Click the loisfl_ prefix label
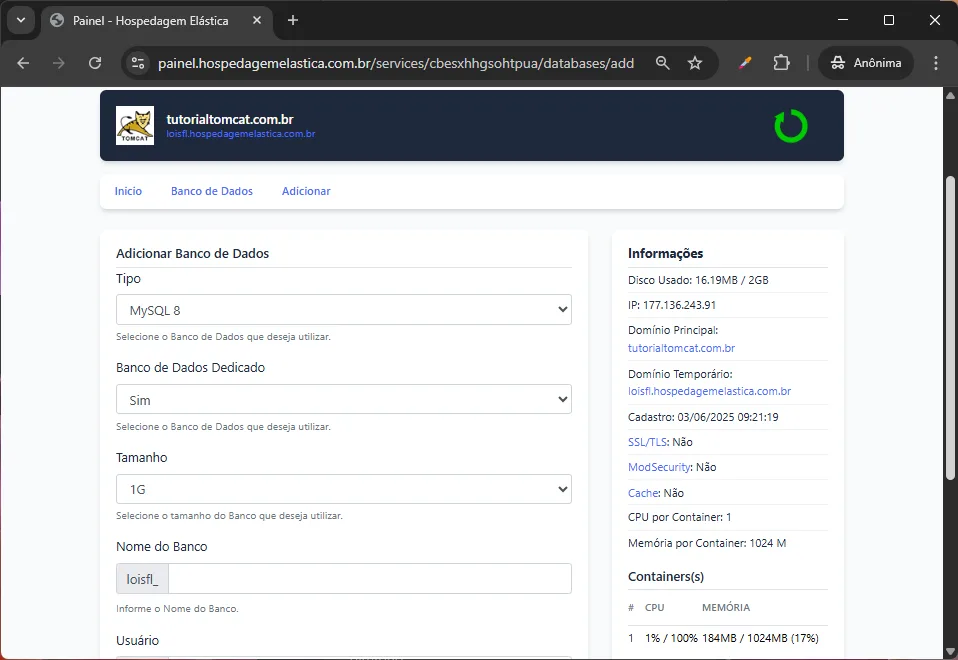The width and height of the screenshot is (958, 660). [142, 579]
